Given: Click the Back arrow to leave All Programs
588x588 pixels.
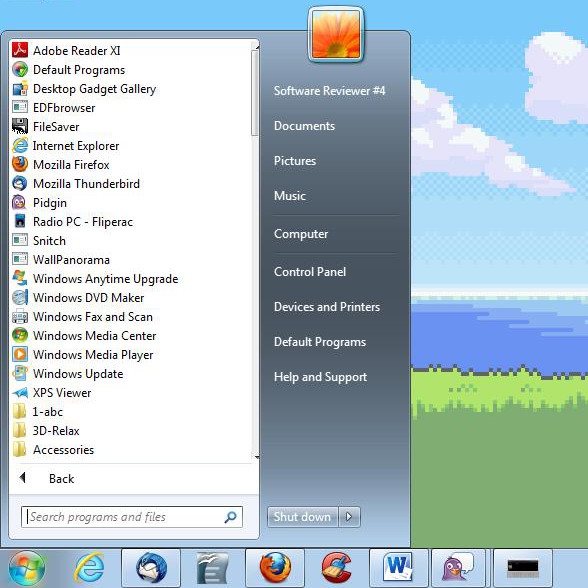Looking at the screenshot, I should pos(22,478).
